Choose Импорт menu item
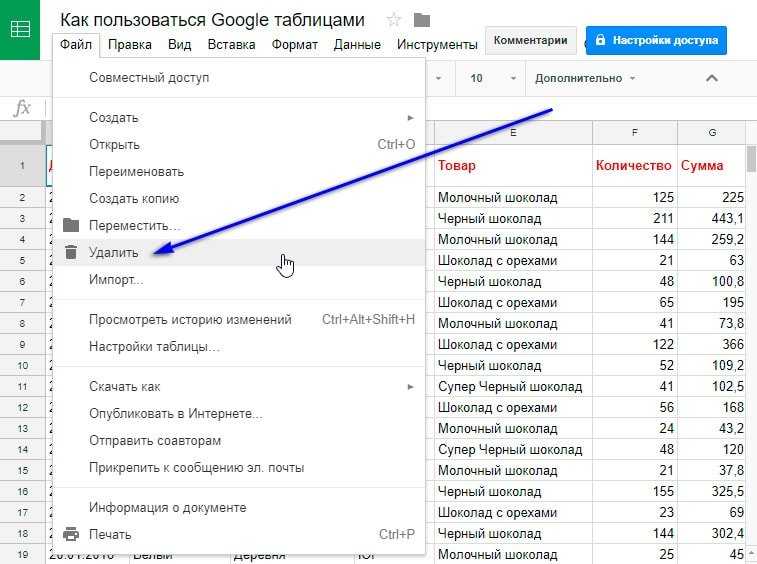757x564 pixels. [239, 279]
